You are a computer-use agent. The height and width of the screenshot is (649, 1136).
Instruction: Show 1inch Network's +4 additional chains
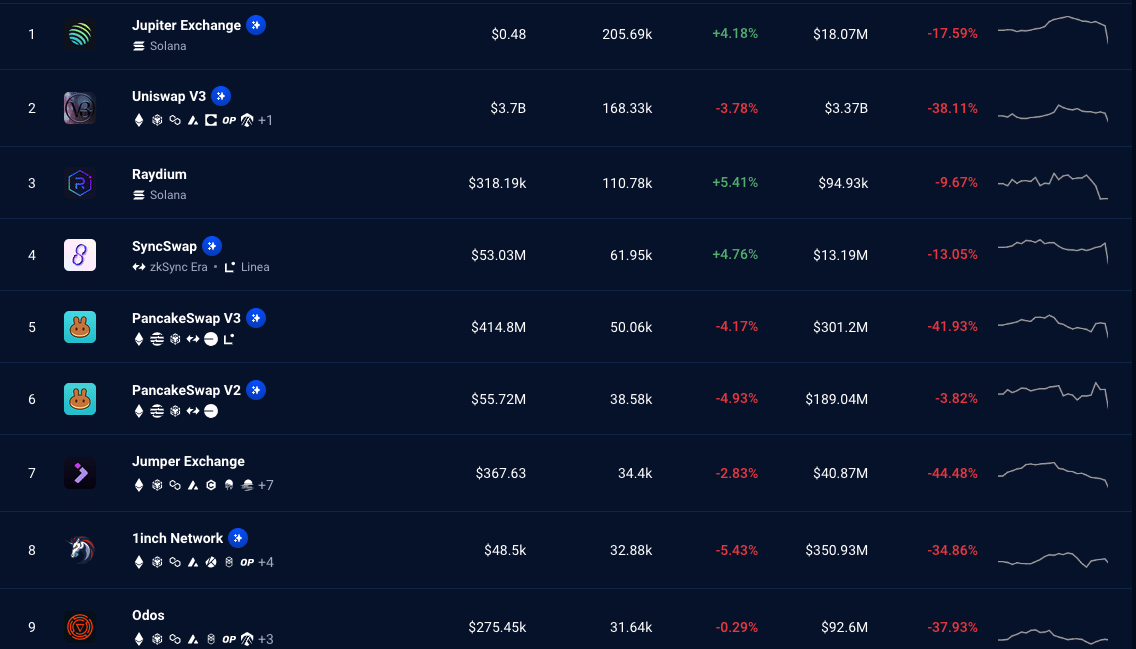[265, 563]
